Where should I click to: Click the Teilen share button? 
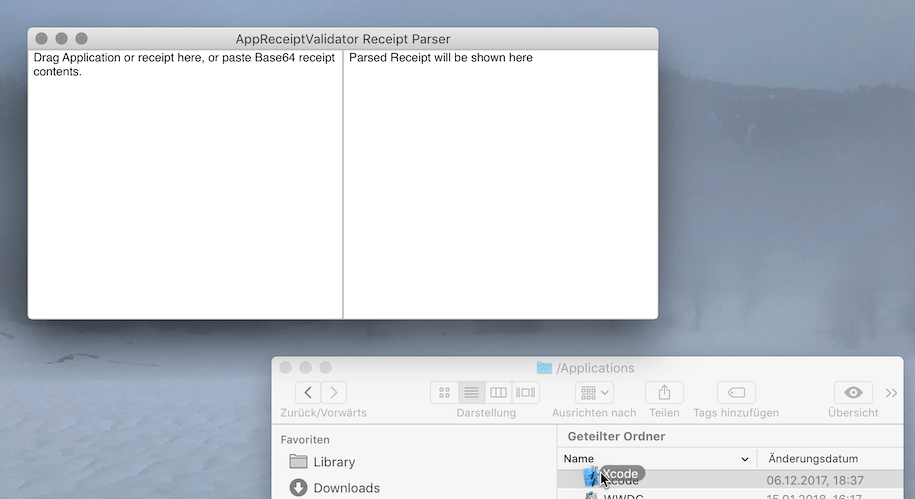(x=664, y=392)
